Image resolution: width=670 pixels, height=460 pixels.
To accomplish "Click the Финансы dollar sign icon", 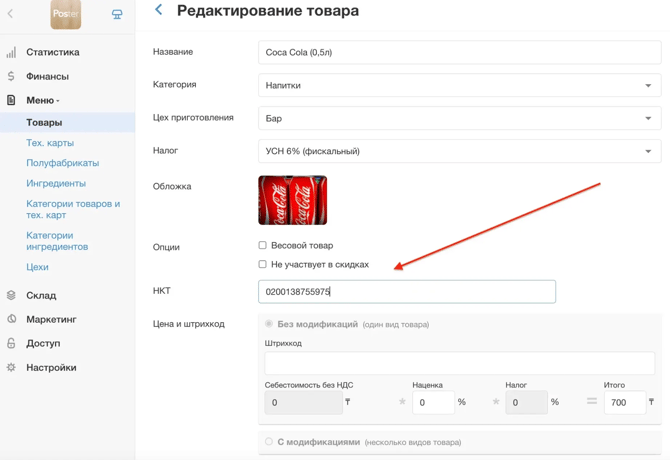I will pos(11,76).
